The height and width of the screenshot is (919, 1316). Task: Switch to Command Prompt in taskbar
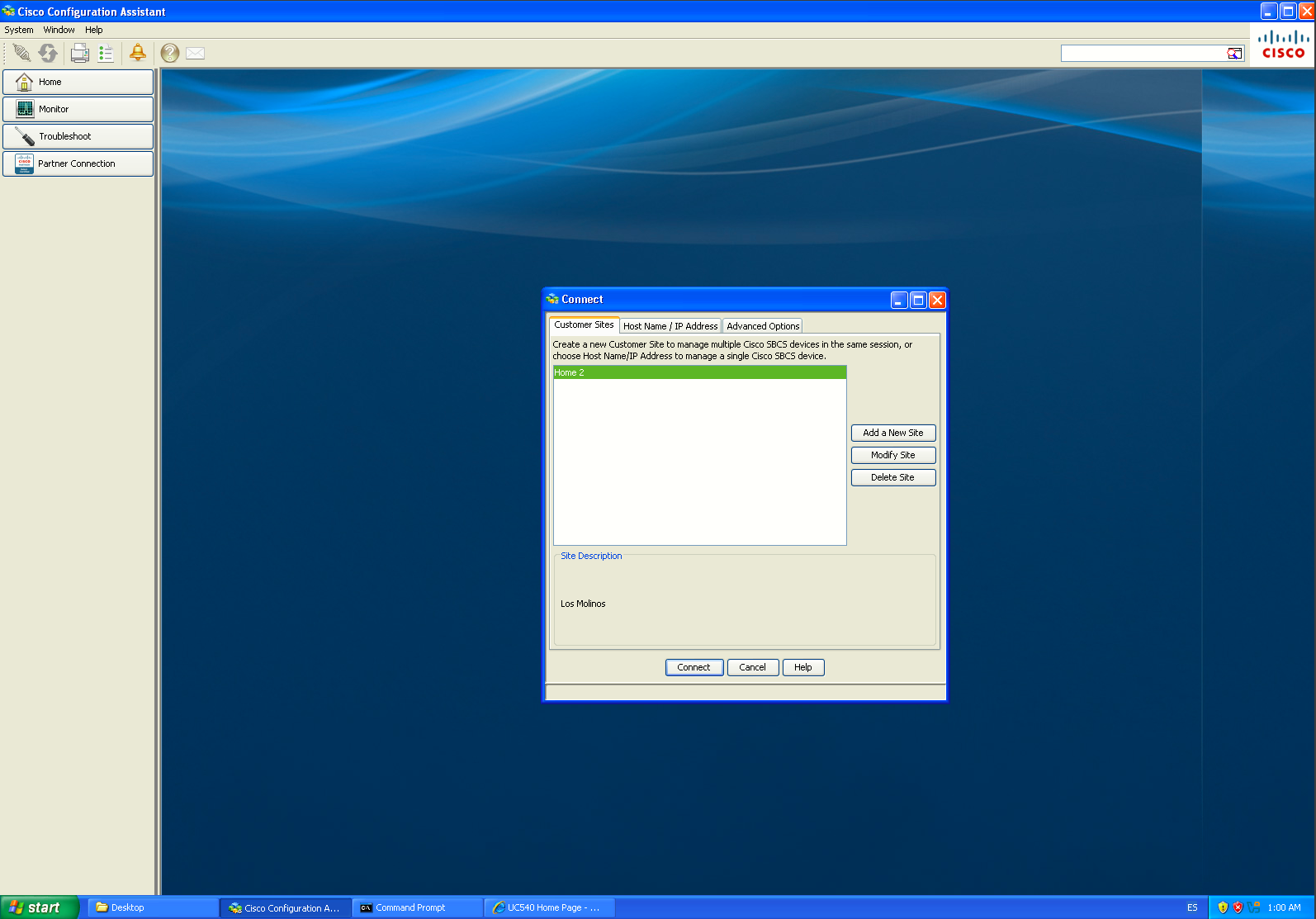[x=418, y=907]
